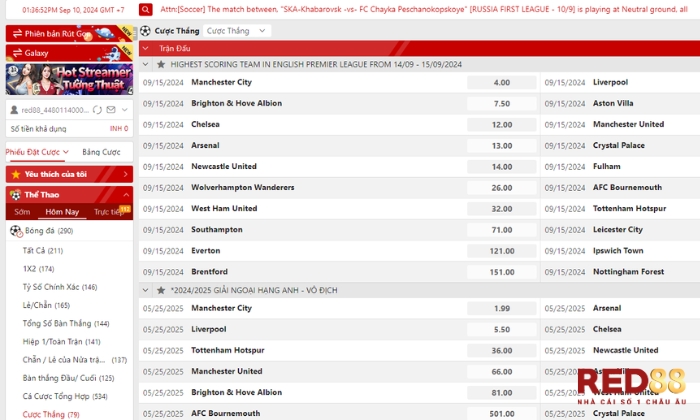Viewport: 700px width, 420px height.
Task: Click the star icon in Yêu thích của tôi
Action: (x=16, y=174)
